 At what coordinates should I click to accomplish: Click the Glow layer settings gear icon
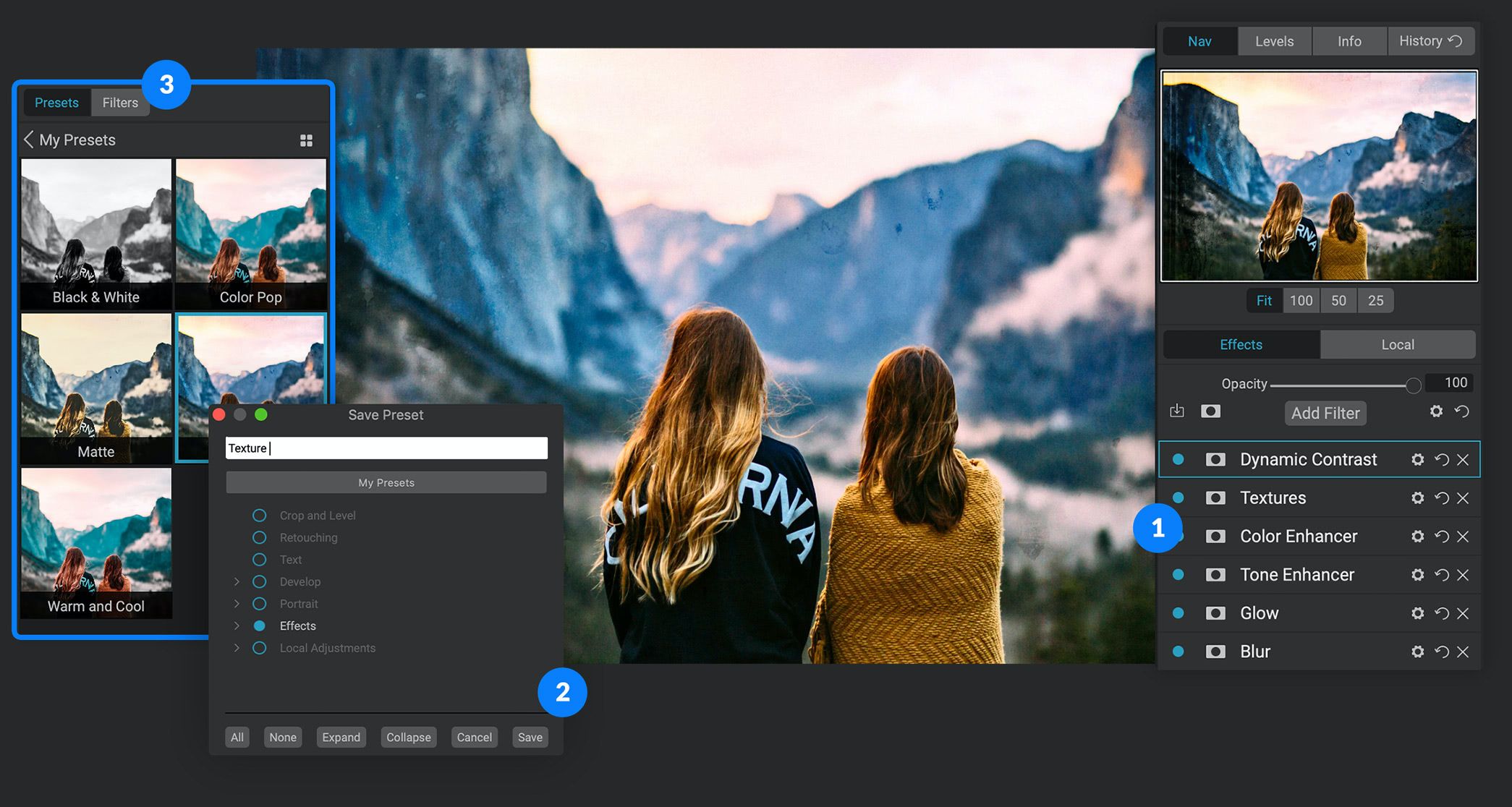1418,612
